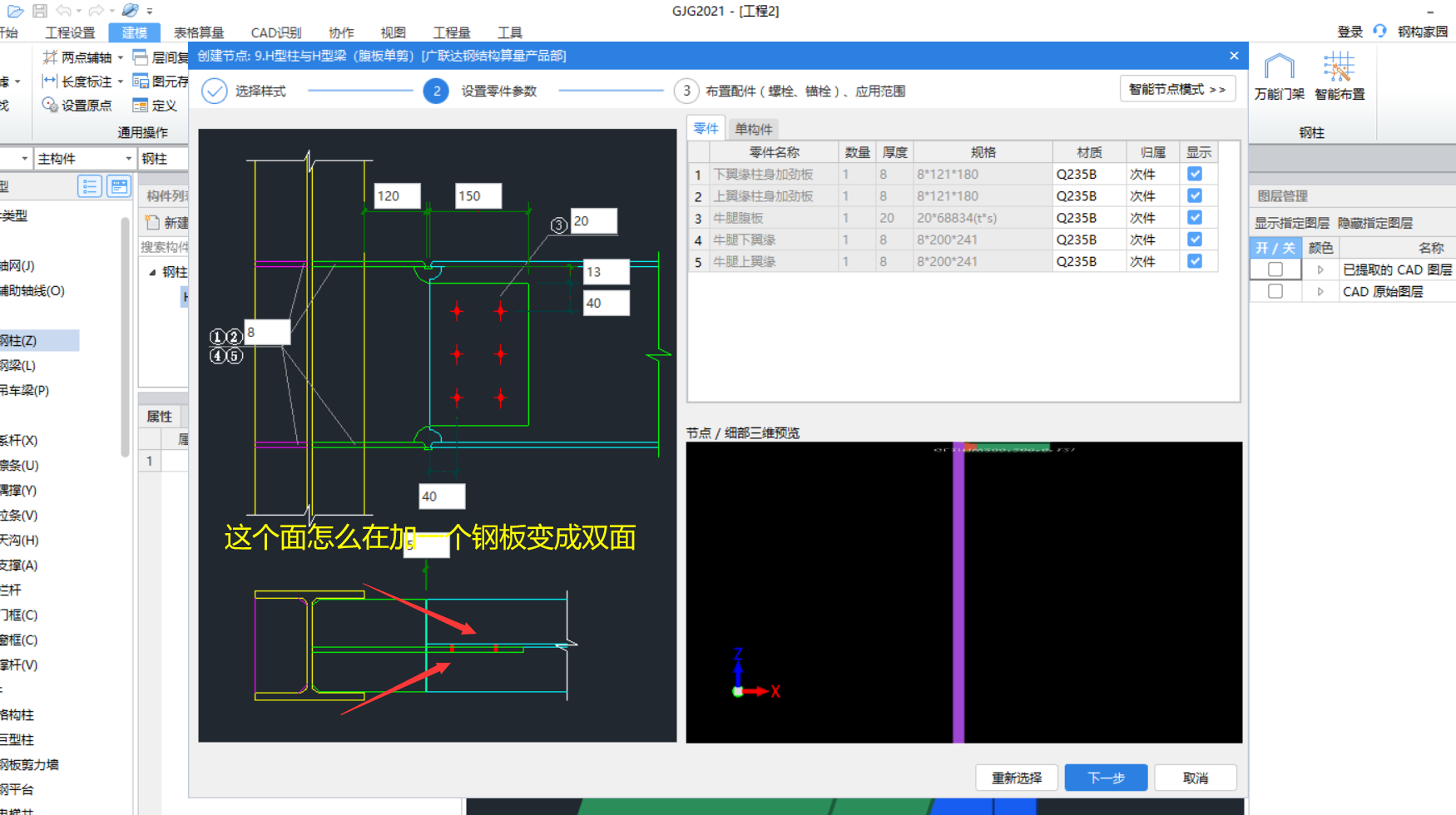The height and width of the screenshot is (815, 1456).
Task: Click the 设置原点 tool icon
Action: pyautogui.click(x=50, y=105)
